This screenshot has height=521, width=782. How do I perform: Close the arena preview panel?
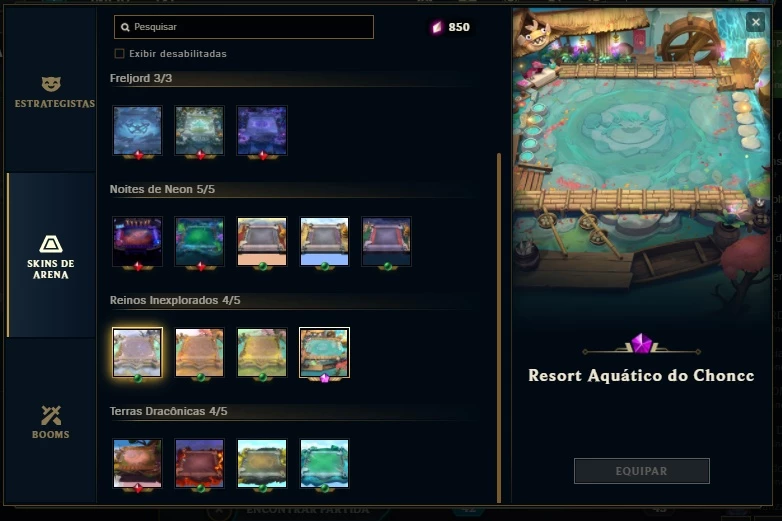click(x=756, y=22)
